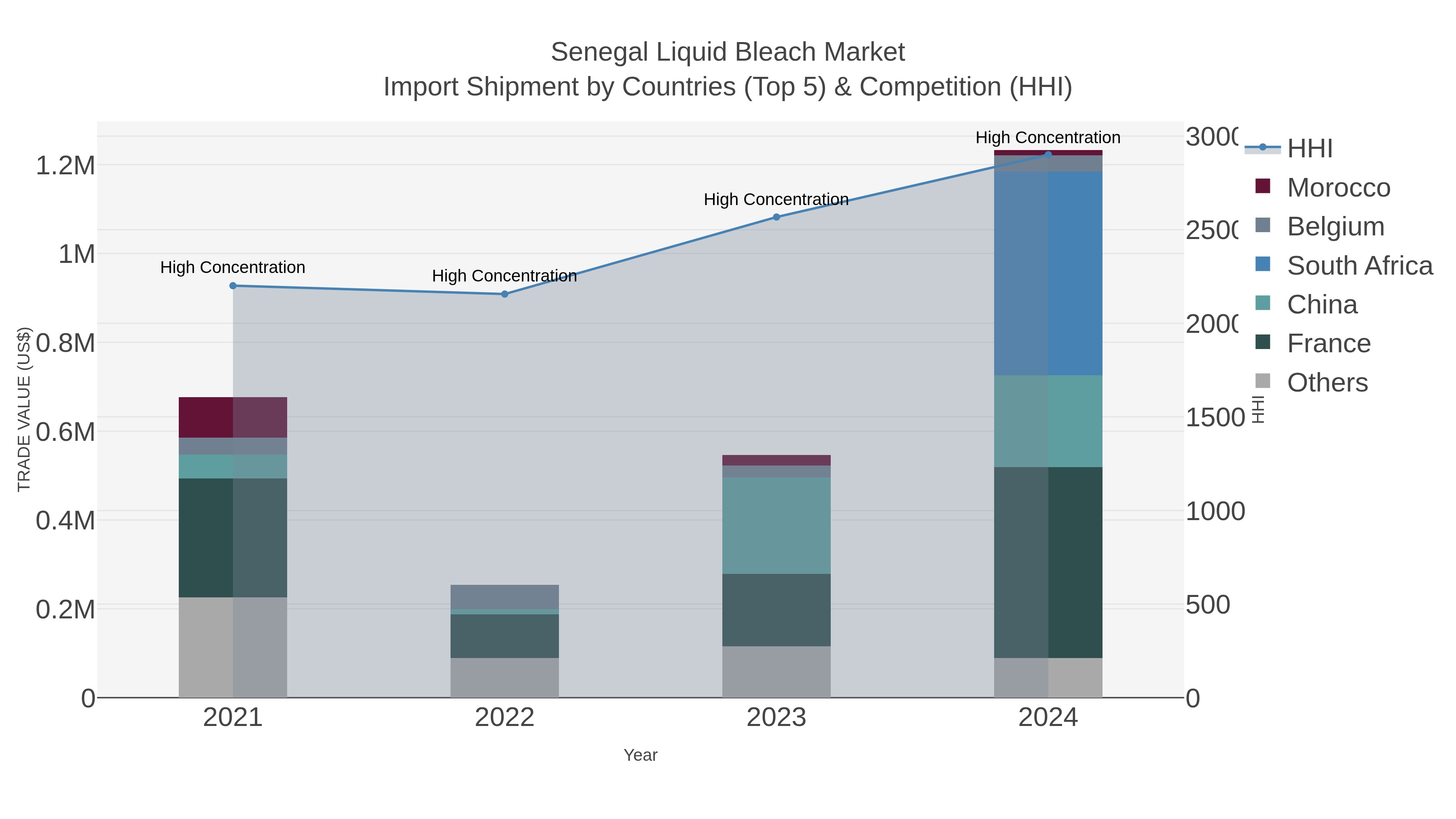Click the chart title Senegal Liquid Bleach Market
Viewport: 1456px width, 819px height.
(x=728, y=52)
